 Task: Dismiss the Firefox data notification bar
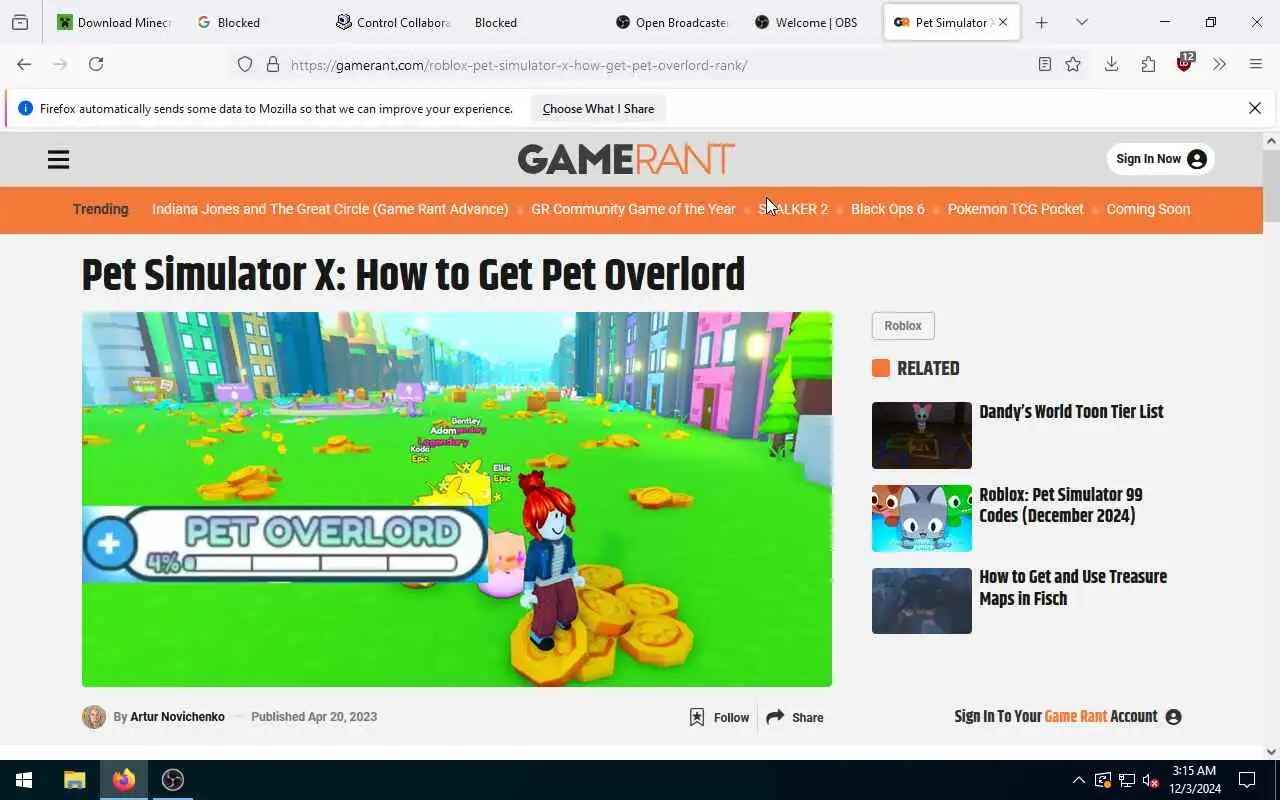pyautogui.click(x=1255, y=108)
